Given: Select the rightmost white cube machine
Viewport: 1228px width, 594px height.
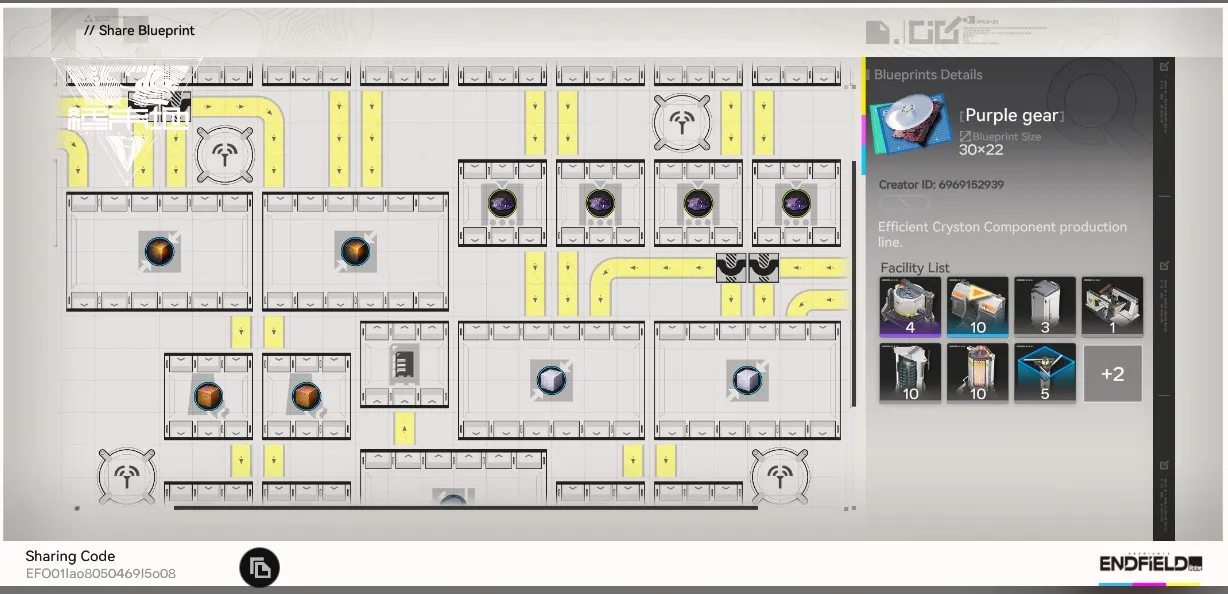Looking at the screenshot, I should (747, 380).
